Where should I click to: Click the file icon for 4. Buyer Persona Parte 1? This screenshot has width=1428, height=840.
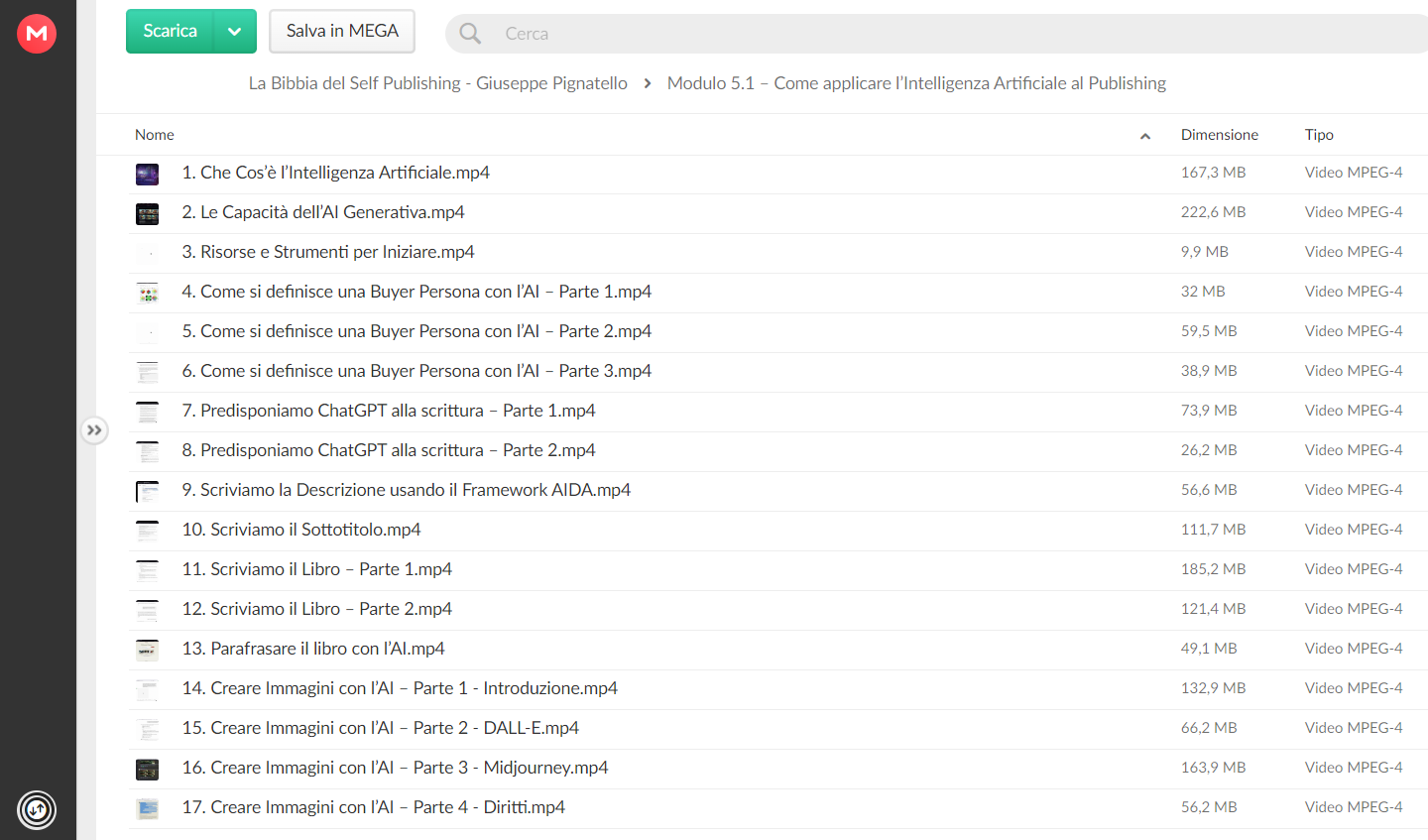point(148,294)
